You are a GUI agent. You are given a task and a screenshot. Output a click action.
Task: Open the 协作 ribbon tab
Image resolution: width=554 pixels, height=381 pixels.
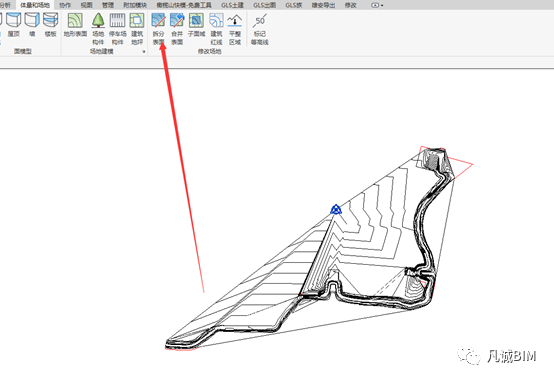point(65,5)
